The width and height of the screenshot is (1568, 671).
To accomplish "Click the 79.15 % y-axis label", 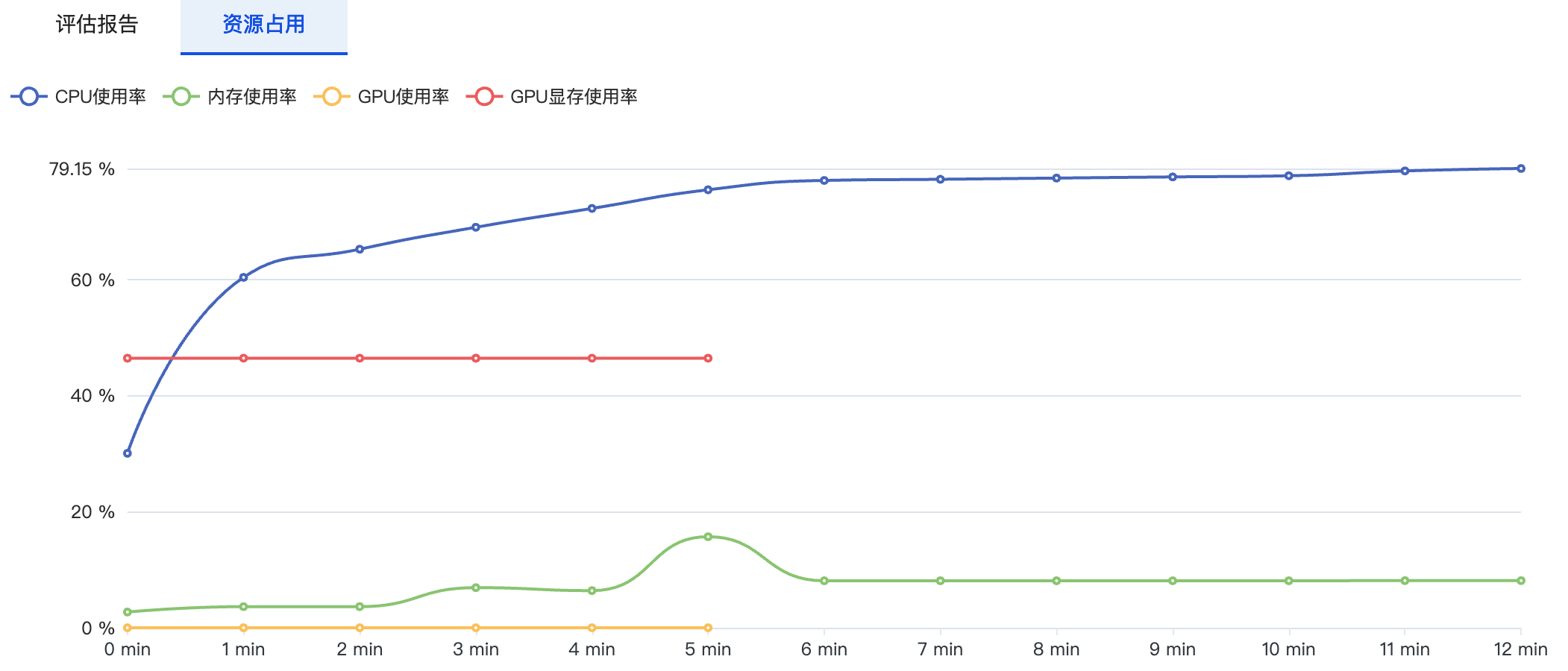I will pyautogui.click(x=82, y=169).
